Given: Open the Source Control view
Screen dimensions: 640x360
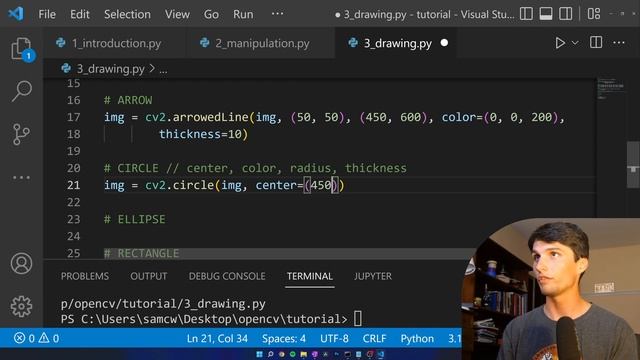Looking at the screenshot, I should point(21,134).
